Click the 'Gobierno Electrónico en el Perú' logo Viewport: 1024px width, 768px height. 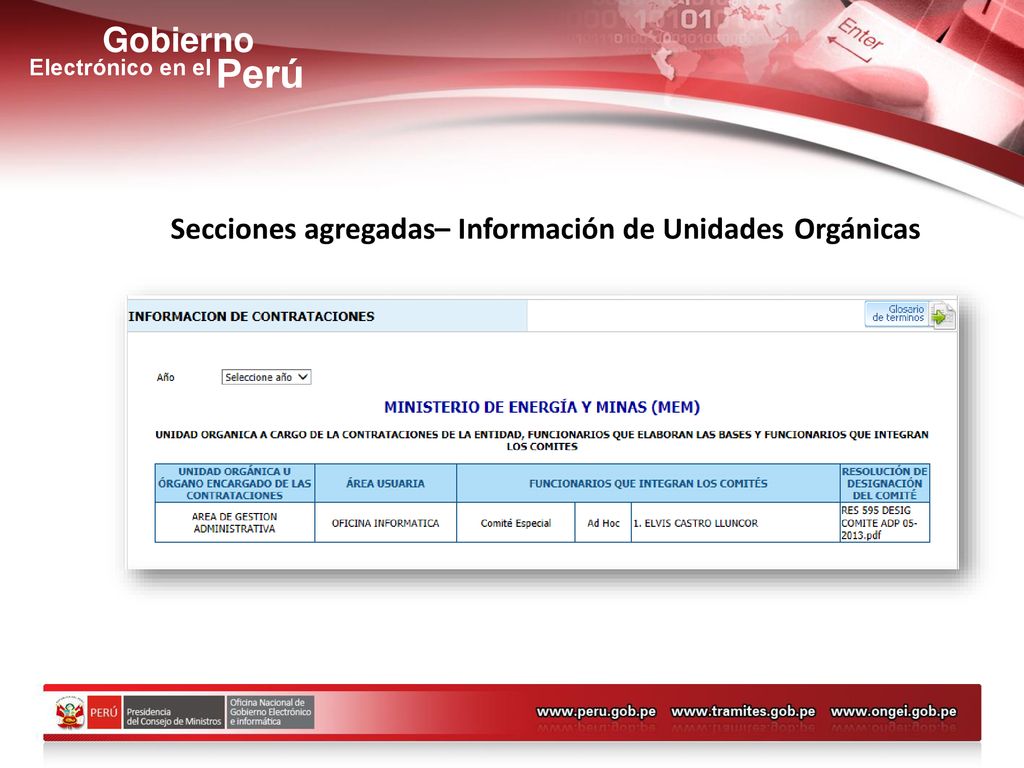click(x=167, y=57)
